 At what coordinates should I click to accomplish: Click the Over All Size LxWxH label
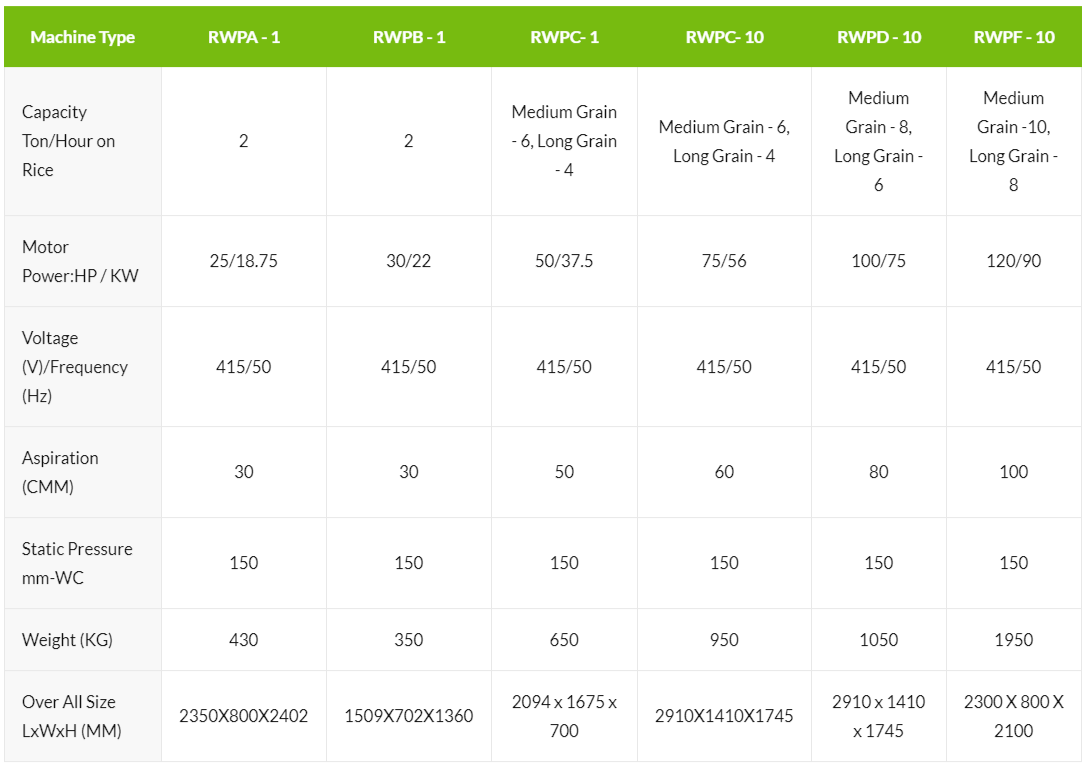point(72,716)
